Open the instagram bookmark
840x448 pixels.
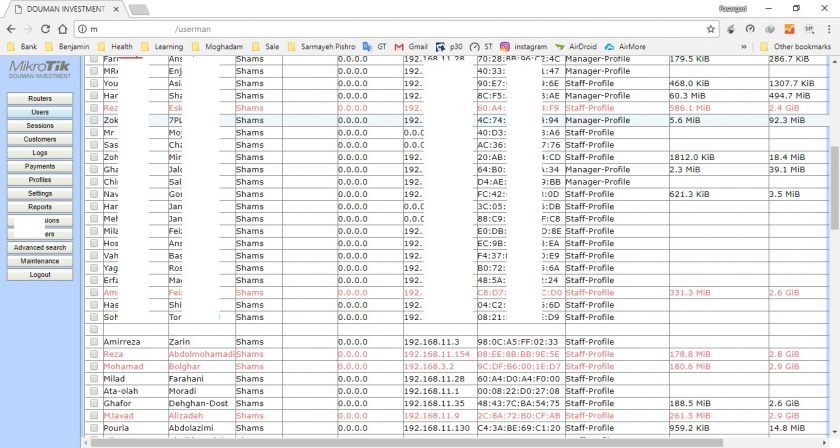tap(523, 46)
